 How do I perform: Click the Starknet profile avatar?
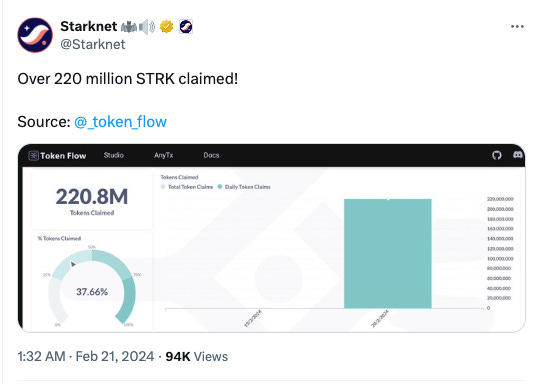[x=35, y=35]
